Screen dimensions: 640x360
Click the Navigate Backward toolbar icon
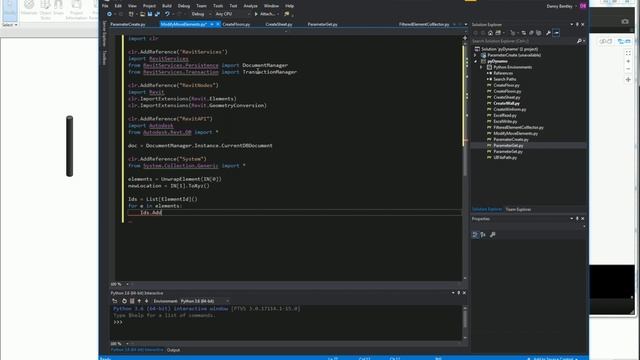click(x=109, y=14)
